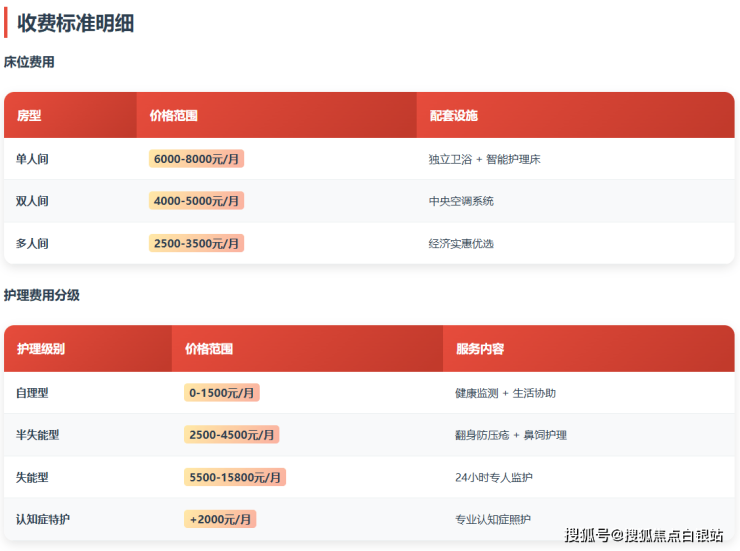The height and width of the screenshot is (551, 740).
Task: Click the 服务内容 column header
Action: (480, 349)
